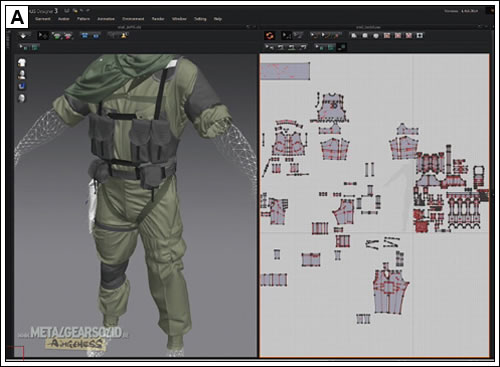500x367 pixels.
Task: Click the orange Sync icon in 2D toolbar
Action: point(269,35)
